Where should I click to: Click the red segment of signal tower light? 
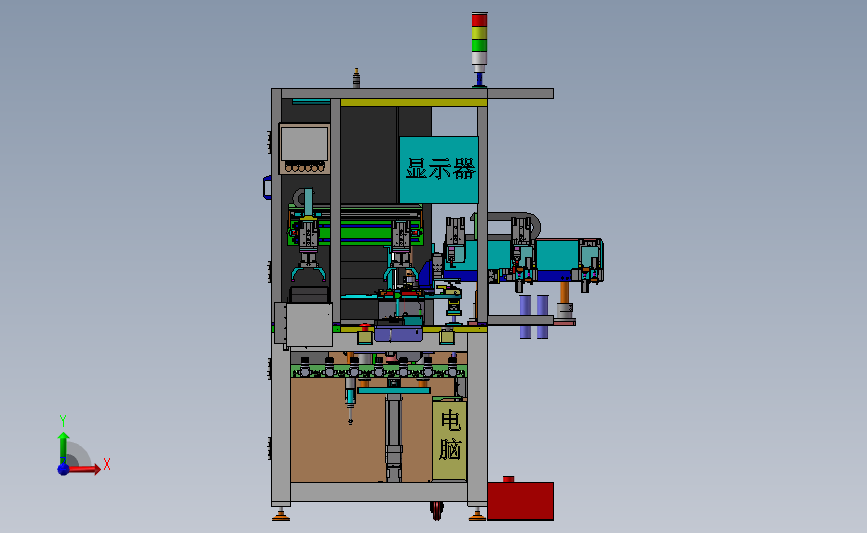point(479,20)
